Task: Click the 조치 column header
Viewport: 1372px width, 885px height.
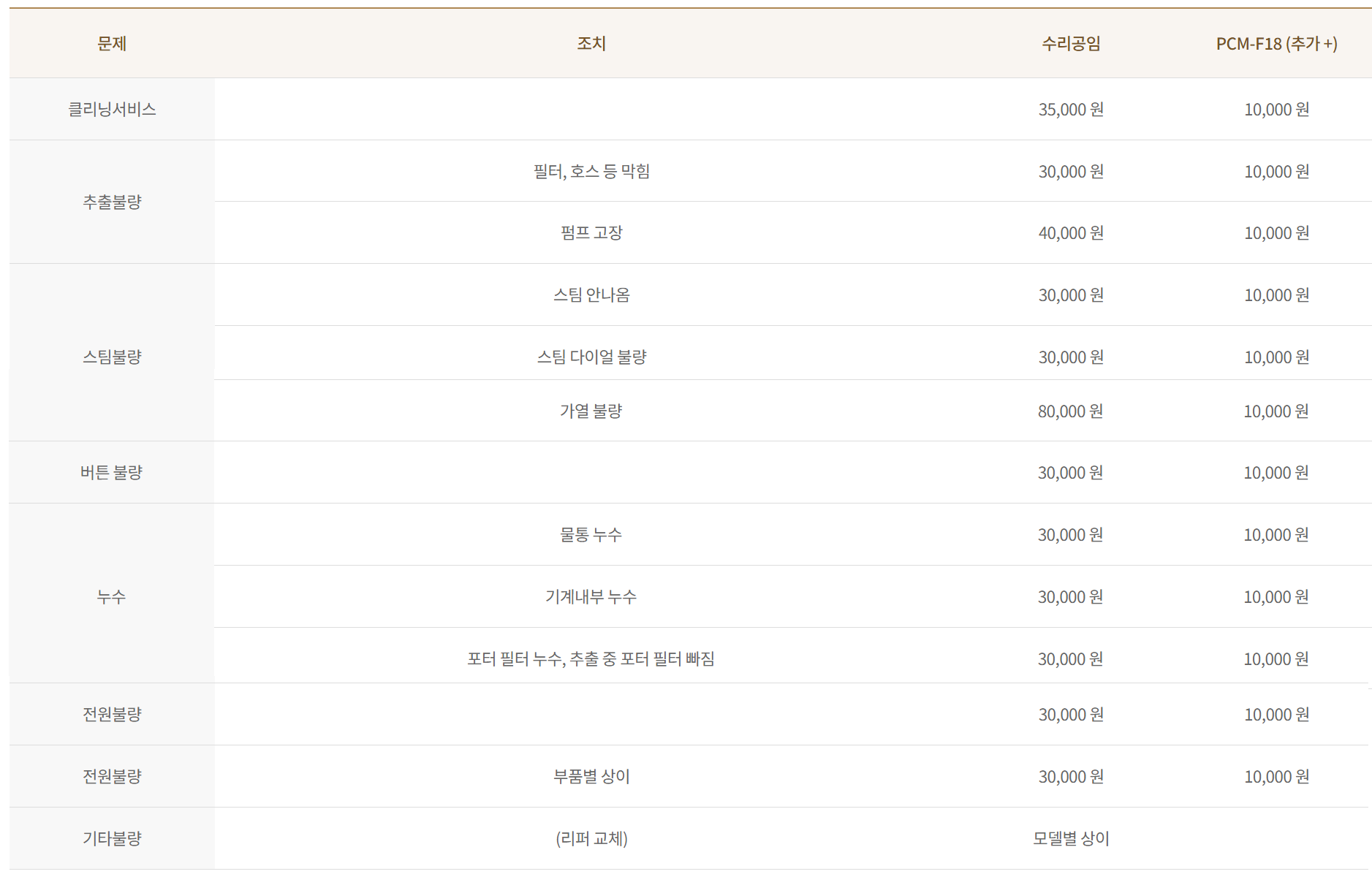Action: (591, 44)
